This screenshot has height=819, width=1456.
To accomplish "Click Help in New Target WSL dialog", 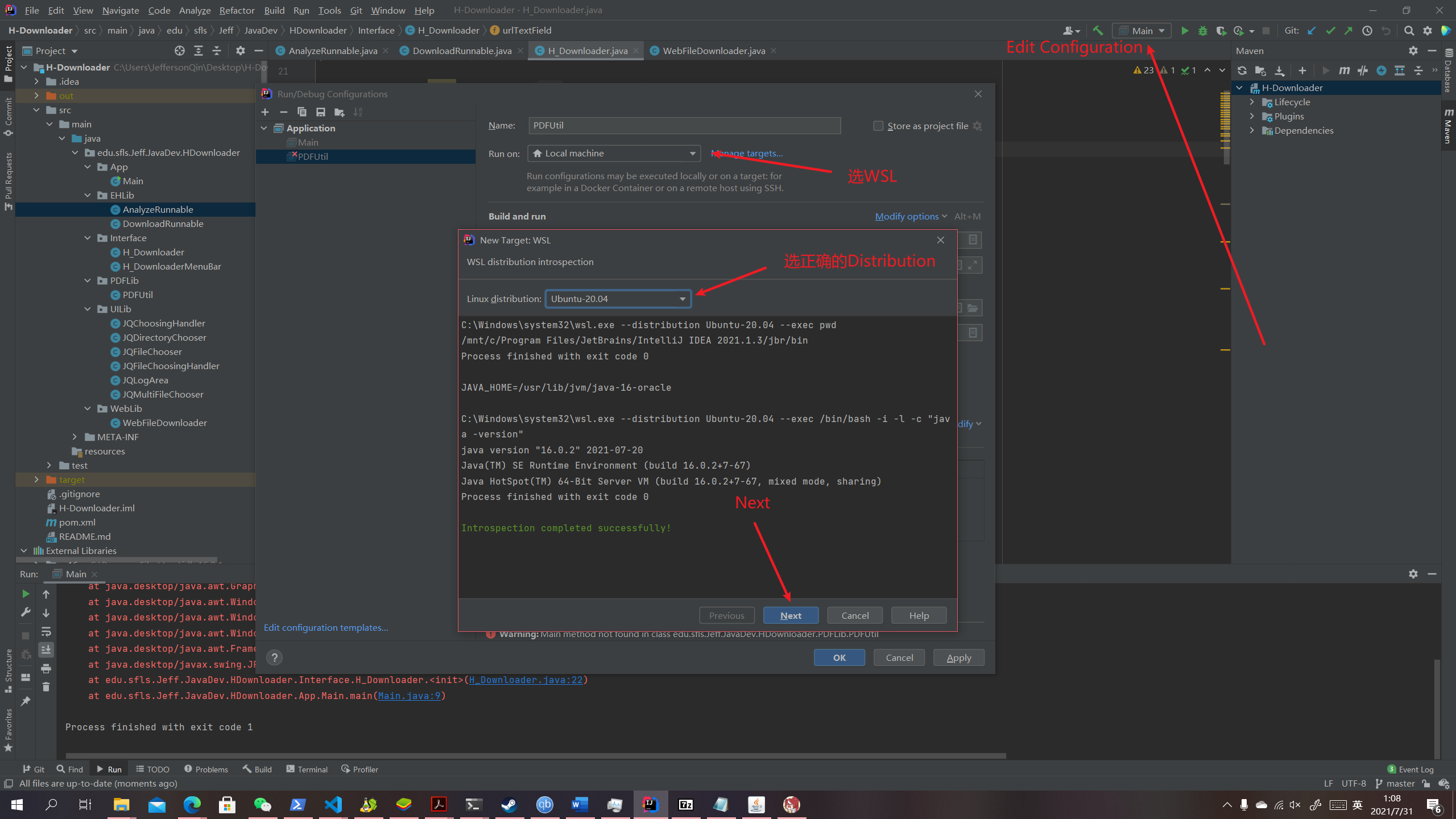I will 919,615.
